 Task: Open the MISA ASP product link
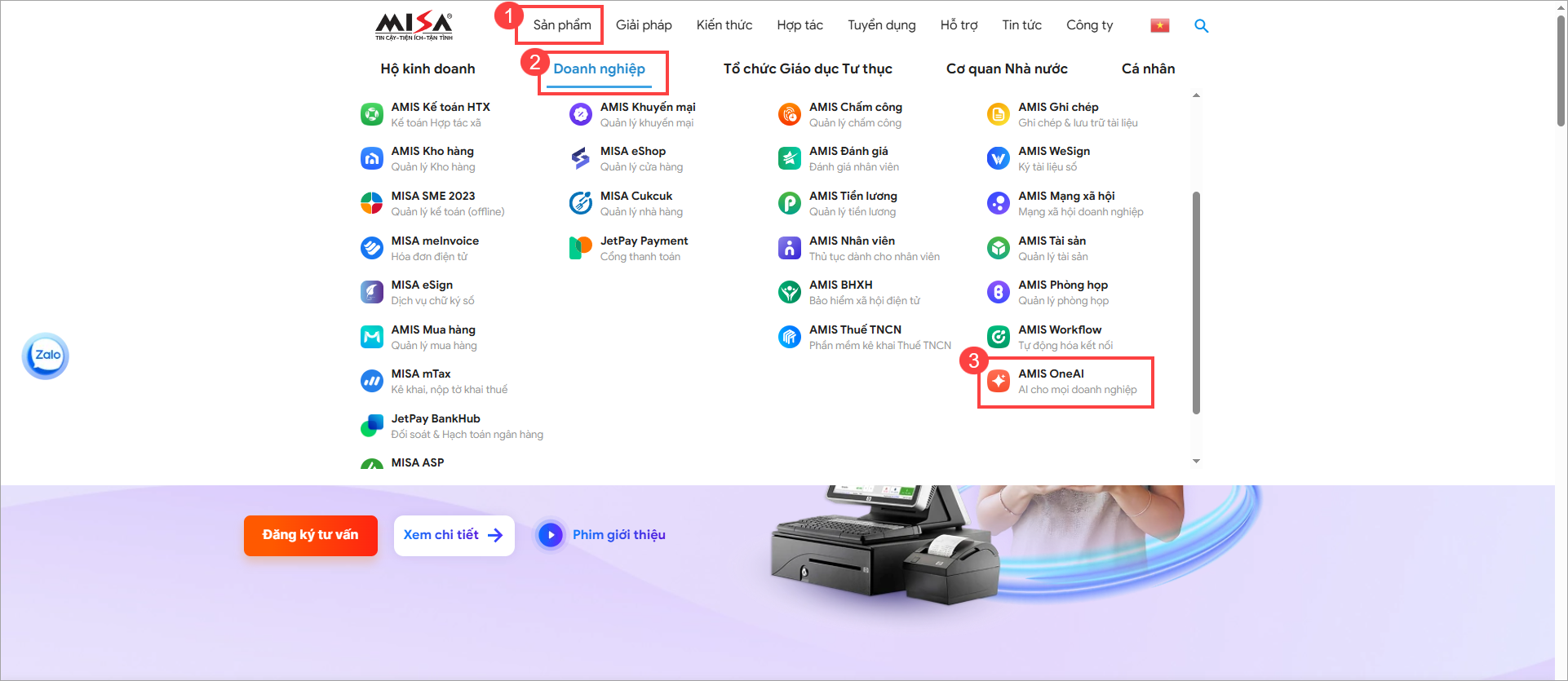(418, 462)
